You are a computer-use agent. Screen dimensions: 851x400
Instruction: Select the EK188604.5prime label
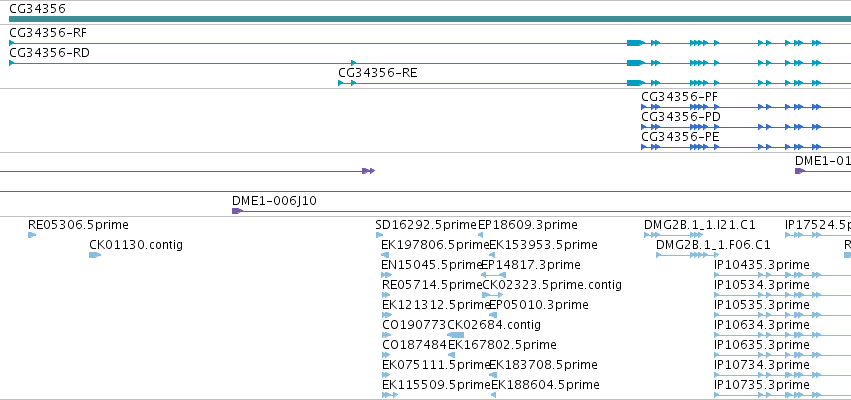(x=545, y=386)
